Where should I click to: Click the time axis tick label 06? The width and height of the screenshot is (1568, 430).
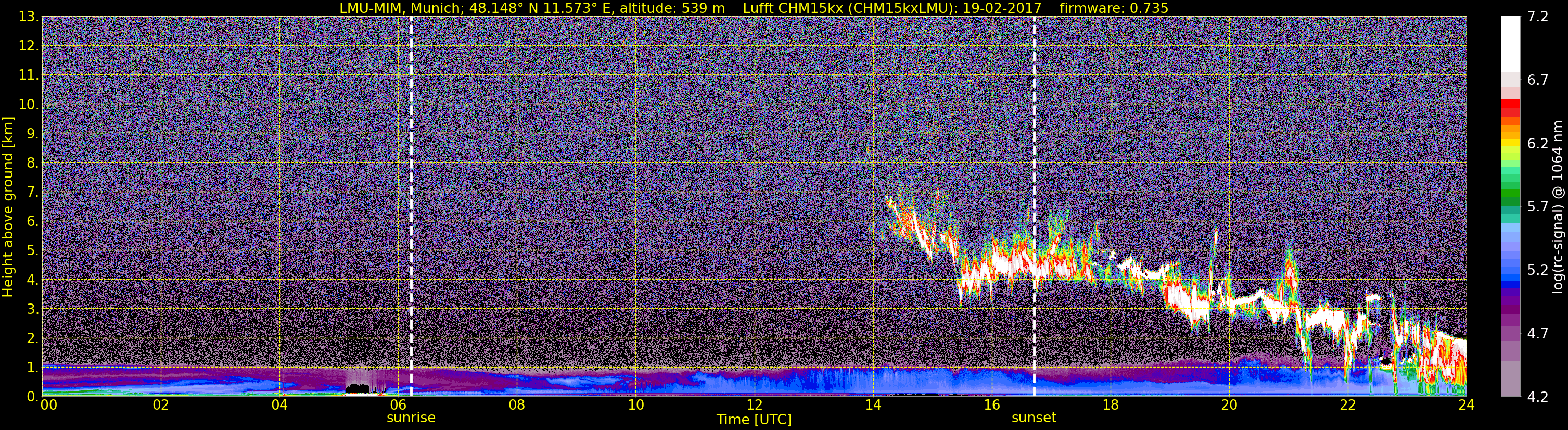point(398,406)
